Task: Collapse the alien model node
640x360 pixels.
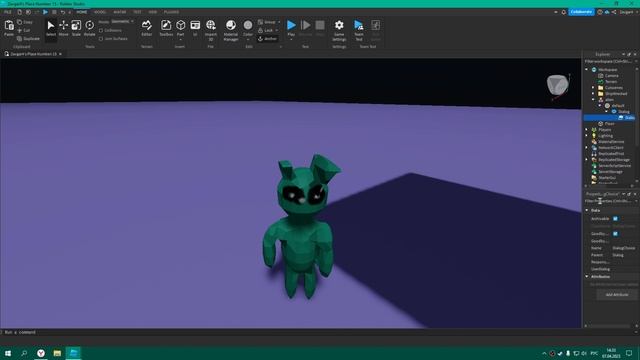Action: click(x=593, y=100)
